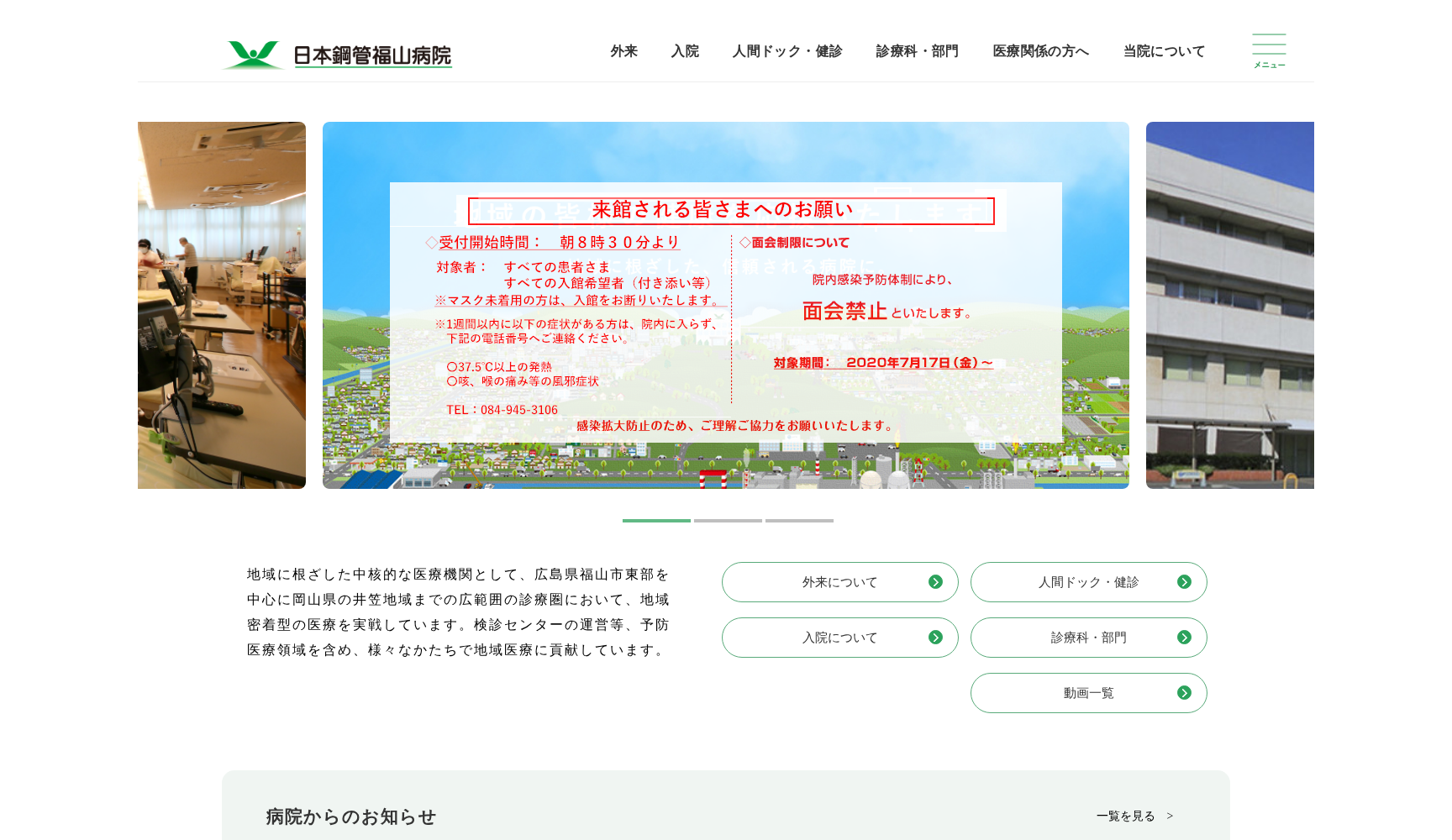Click the arrow icon on 動画一覧 button
The image size is (1452, 840).
(1185, 693)
